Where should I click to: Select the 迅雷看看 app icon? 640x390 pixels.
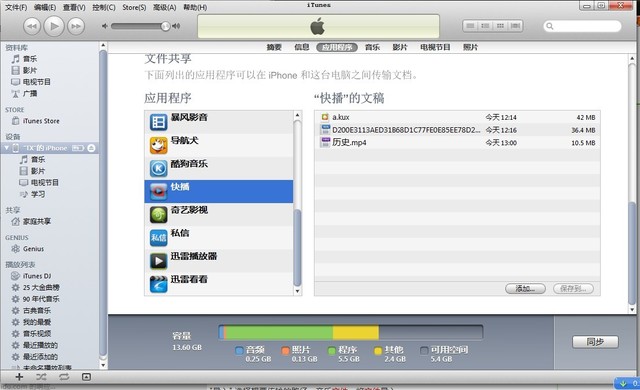(x=158, y=284)
